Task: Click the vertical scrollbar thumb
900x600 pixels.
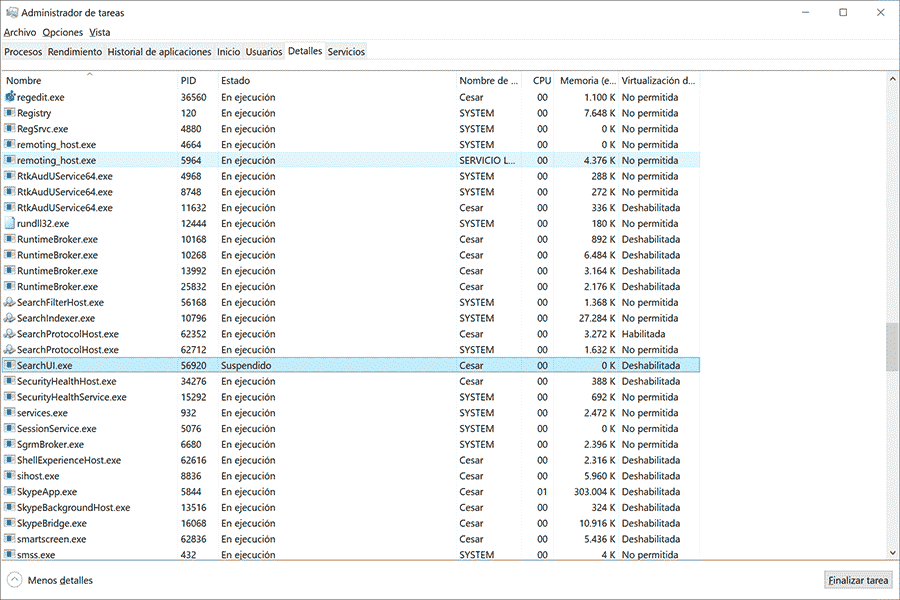Action: pyautogui.click(x=892, y=347)
